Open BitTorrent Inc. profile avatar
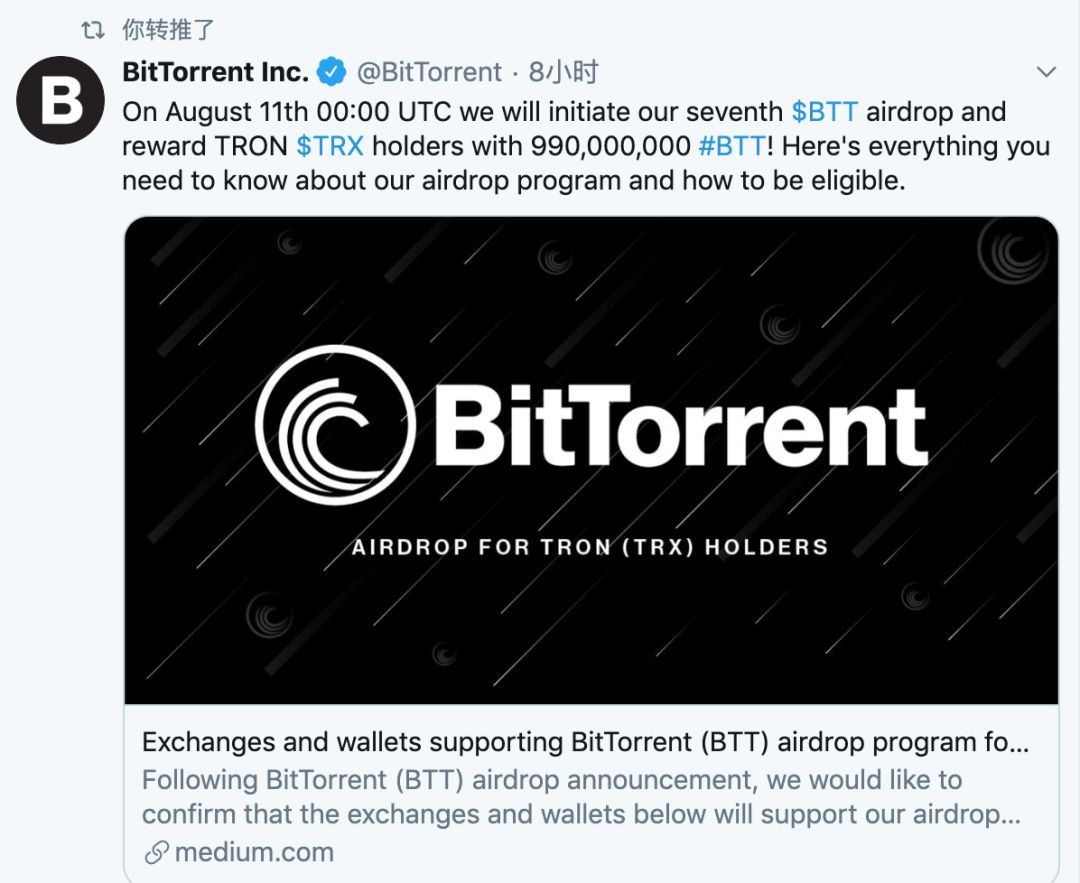This screenshot has width=1080, height=883. click(x=60, y=100)
